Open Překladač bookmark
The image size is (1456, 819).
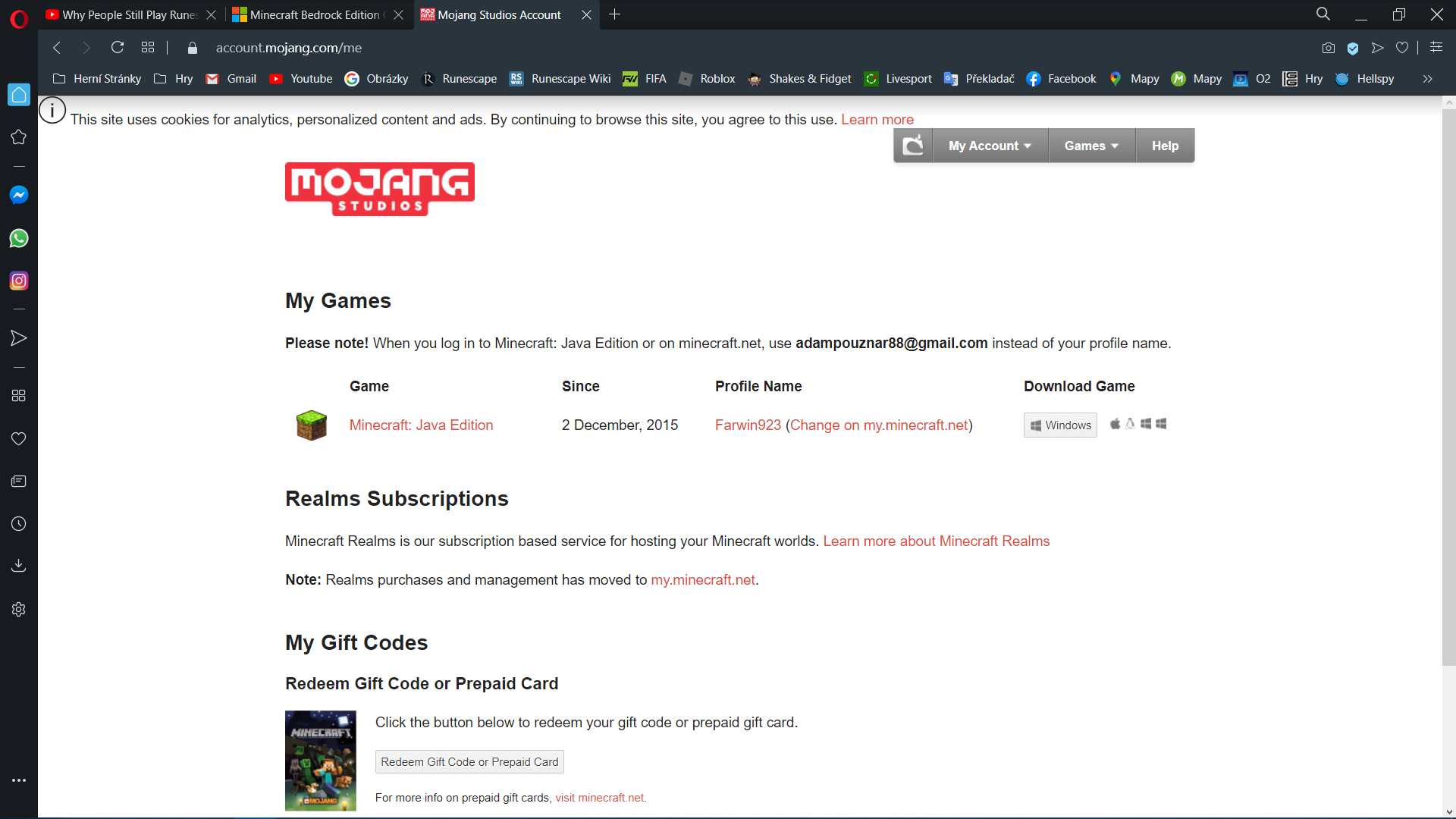point(979,79)
